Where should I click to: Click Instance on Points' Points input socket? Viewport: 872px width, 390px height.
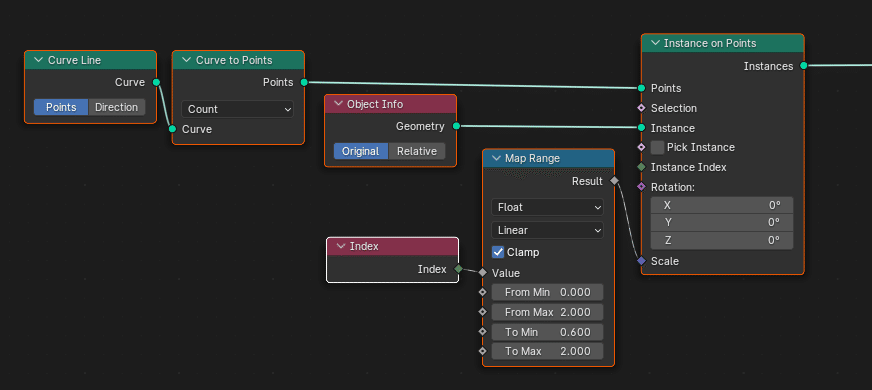(641, 88)
